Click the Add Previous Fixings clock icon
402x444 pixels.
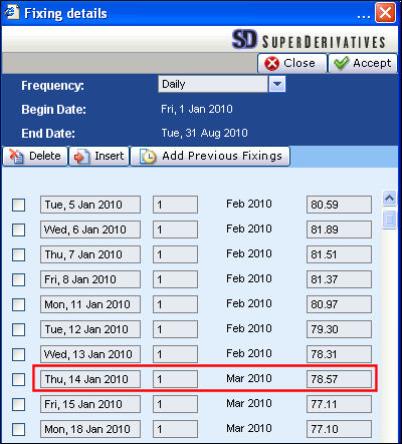tap(148, 156)
